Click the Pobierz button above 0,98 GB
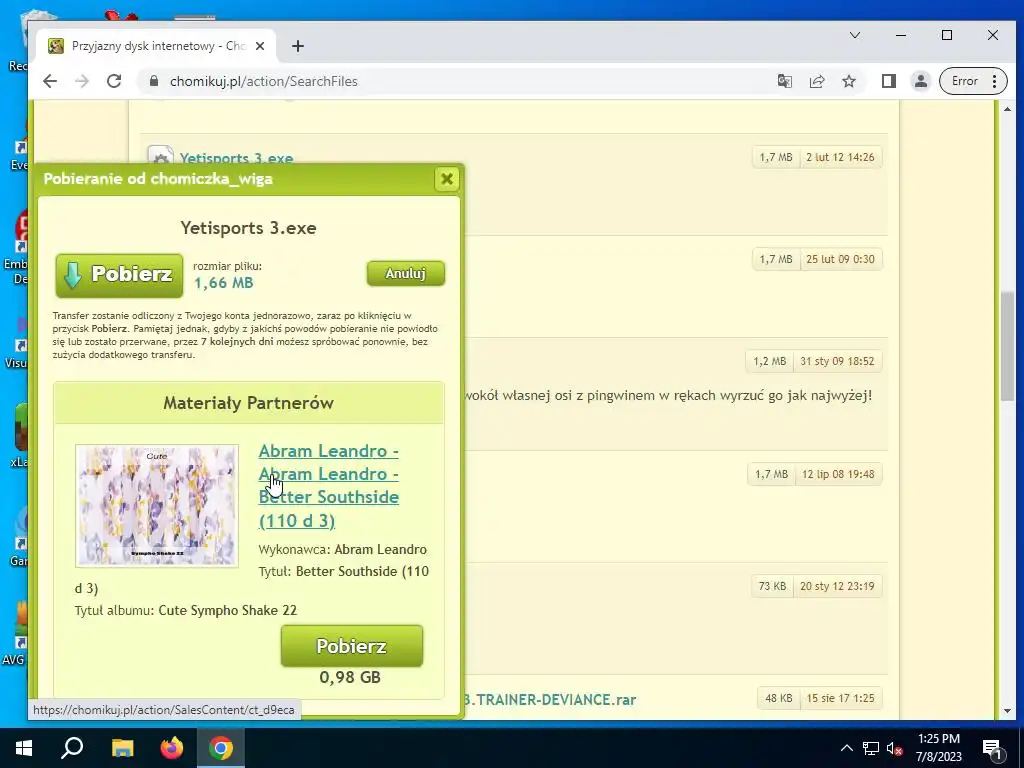1024x768 pixels. tap(352, 646)
